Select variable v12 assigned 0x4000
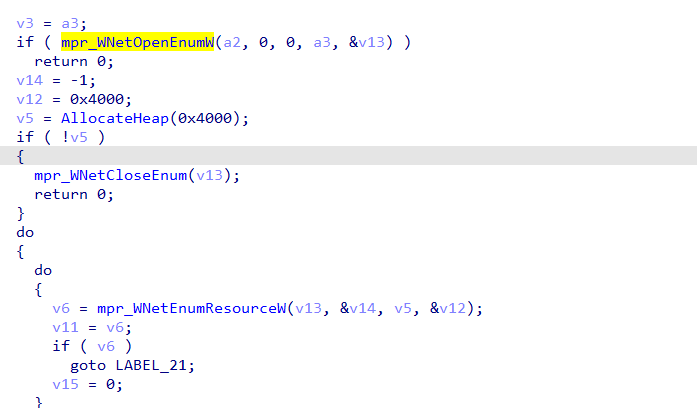This screenshot has width=697, height=408. pos(29,99)
